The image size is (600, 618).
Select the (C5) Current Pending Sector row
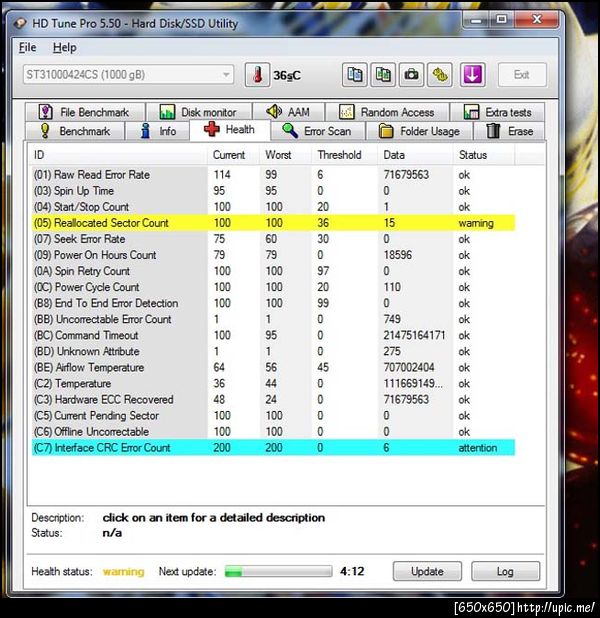click(x=273, y=415)
